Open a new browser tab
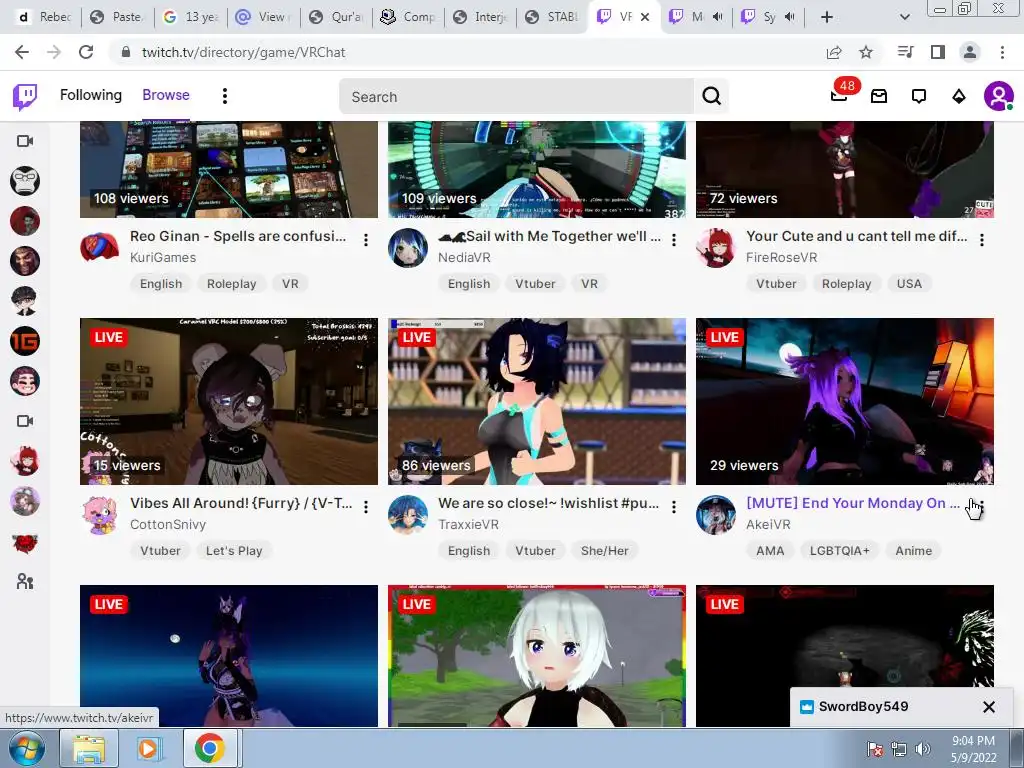The width and height of the screenshot is (1024, 768). click(x=827, y=17)
